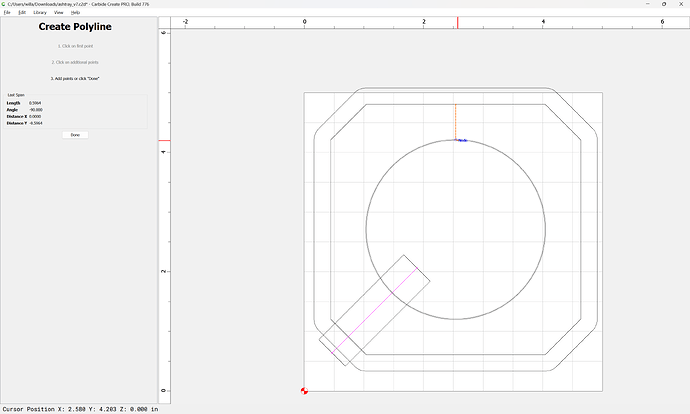Click the red origin marker icon
This screenshot has width=690, height=414.
[304, 391]
